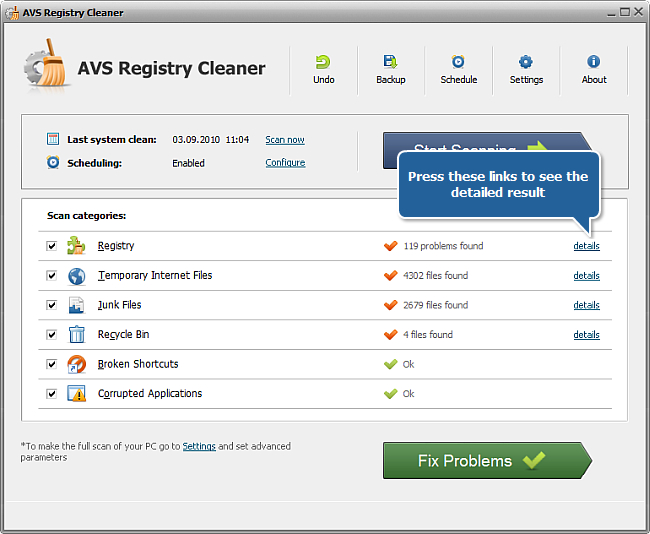Click the 'Enabled' scheduling status text
The image size is (650, 534).
click(188, 163)
